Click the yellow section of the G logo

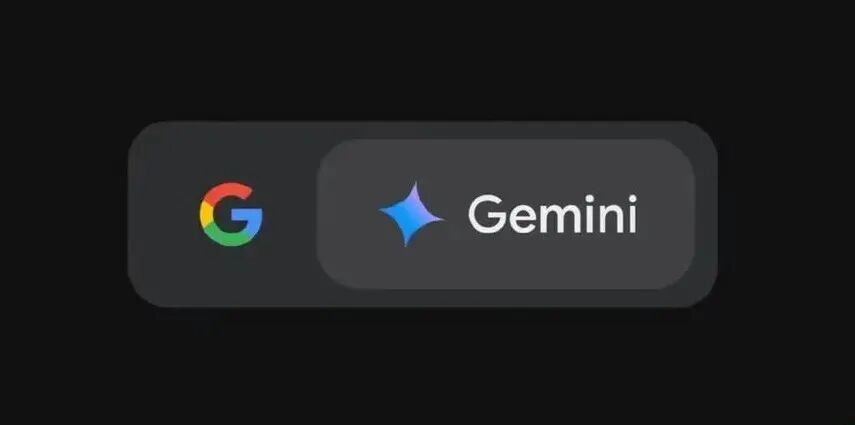[205, 214]
